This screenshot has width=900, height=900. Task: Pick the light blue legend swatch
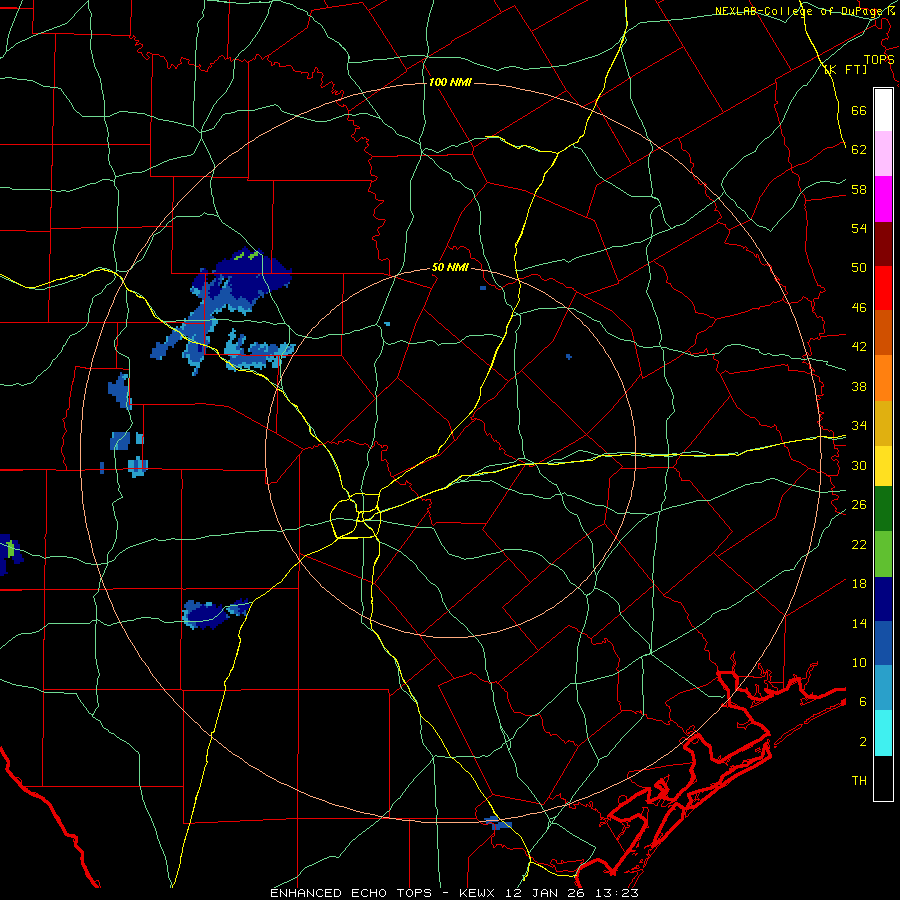point(883,688)
